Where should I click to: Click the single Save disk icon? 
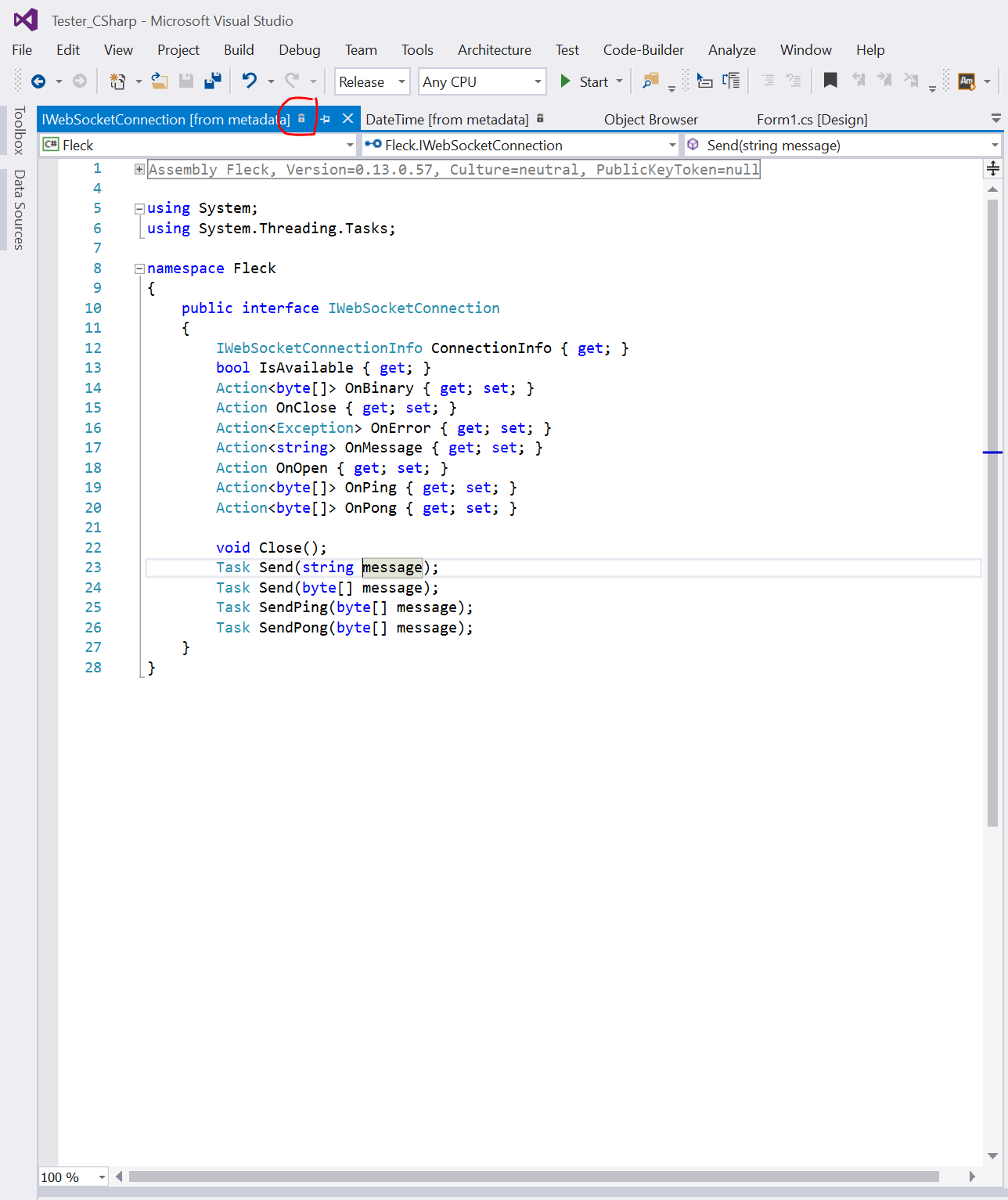click(186, 81)
